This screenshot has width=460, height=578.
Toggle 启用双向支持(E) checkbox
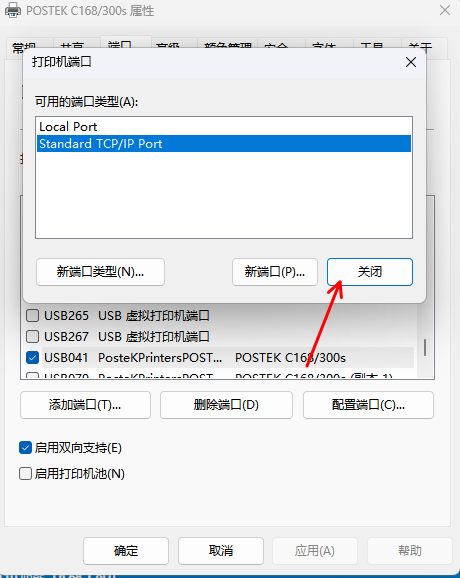[x=25, y=448]
